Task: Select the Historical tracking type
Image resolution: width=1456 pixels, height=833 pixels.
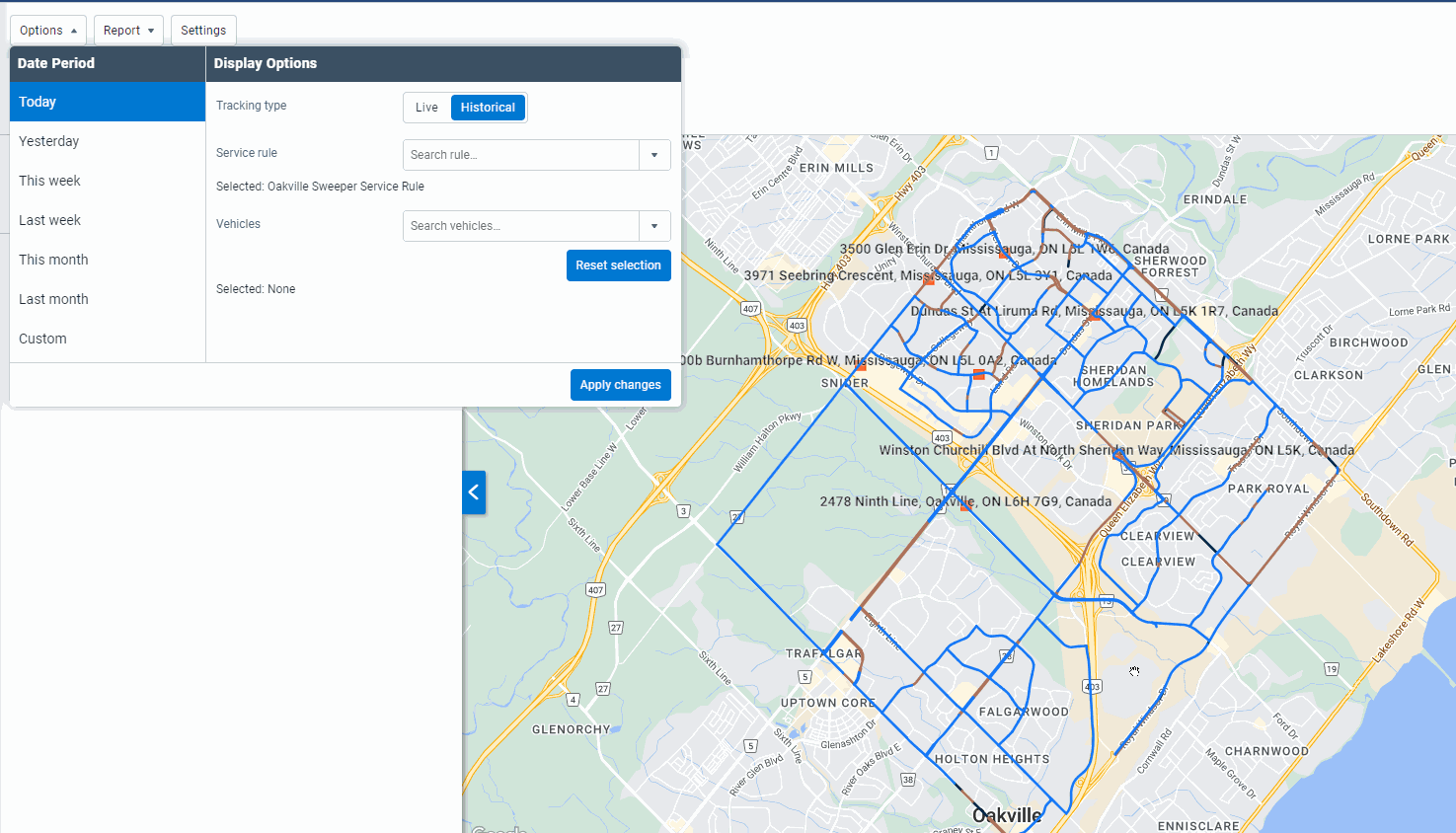Action: (x=488, y=107)
